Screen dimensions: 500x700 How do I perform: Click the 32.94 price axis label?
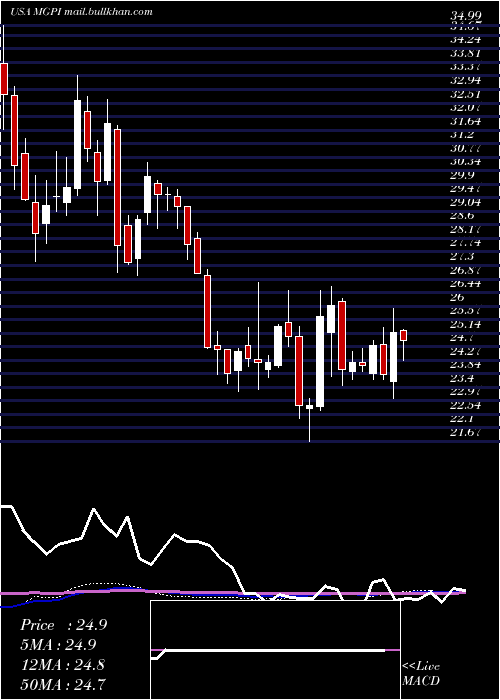click(x=464, y=80)
